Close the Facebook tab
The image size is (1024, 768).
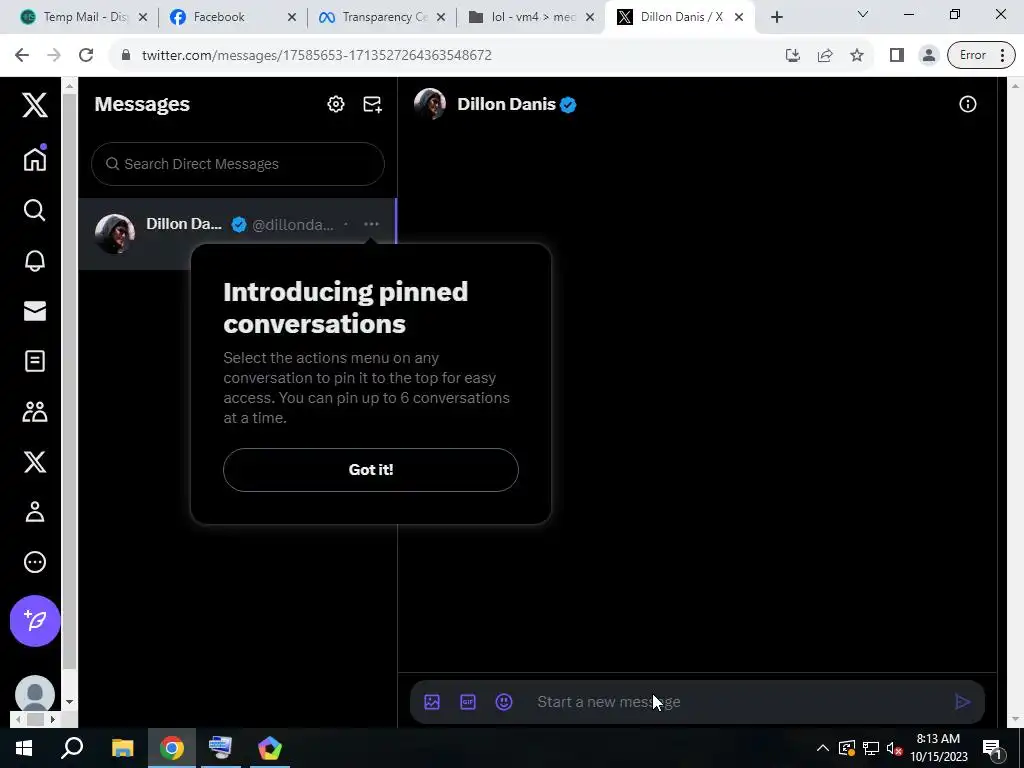292,18
